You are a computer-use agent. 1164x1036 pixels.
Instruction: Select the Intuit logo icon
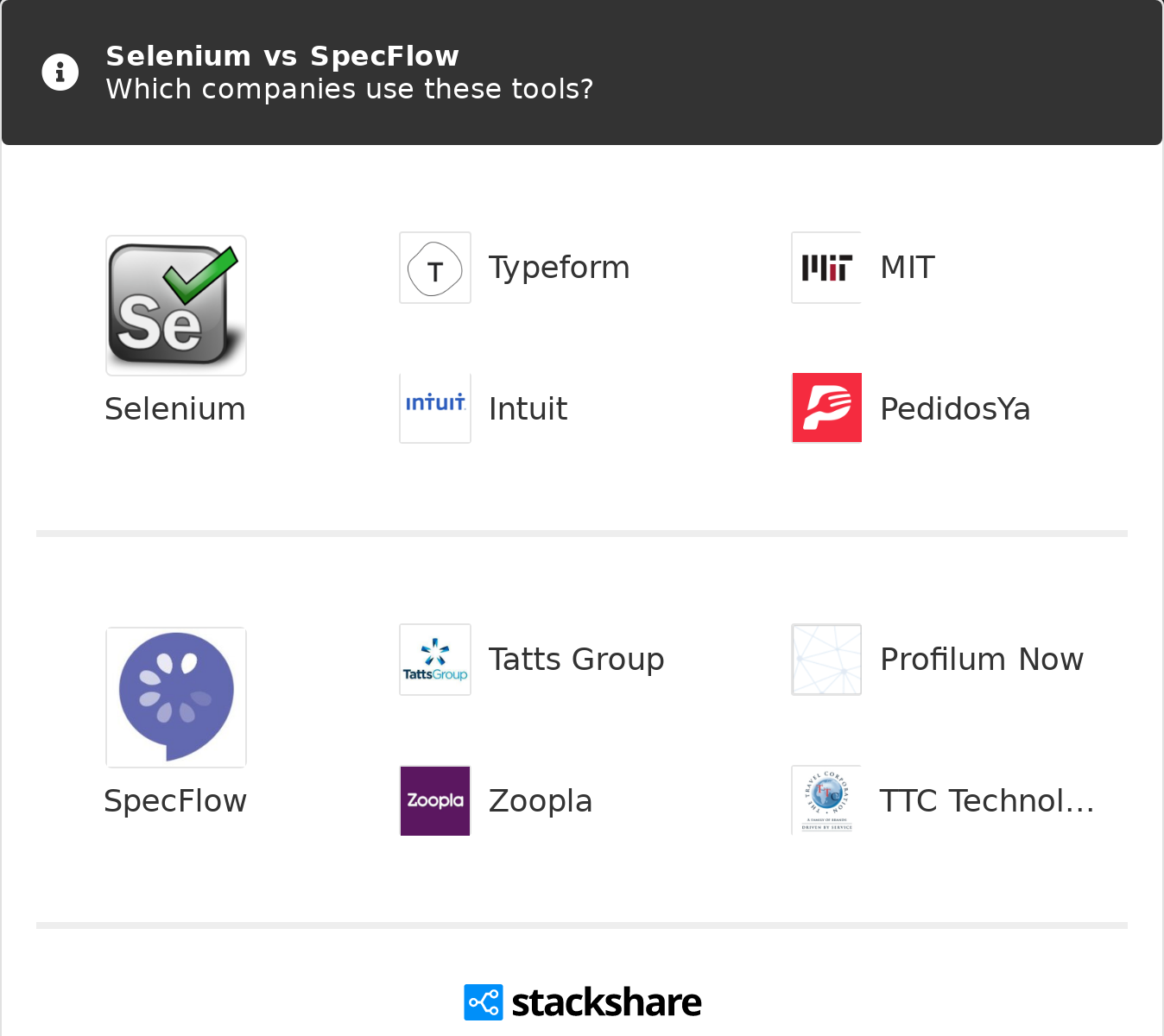[435, 408]
